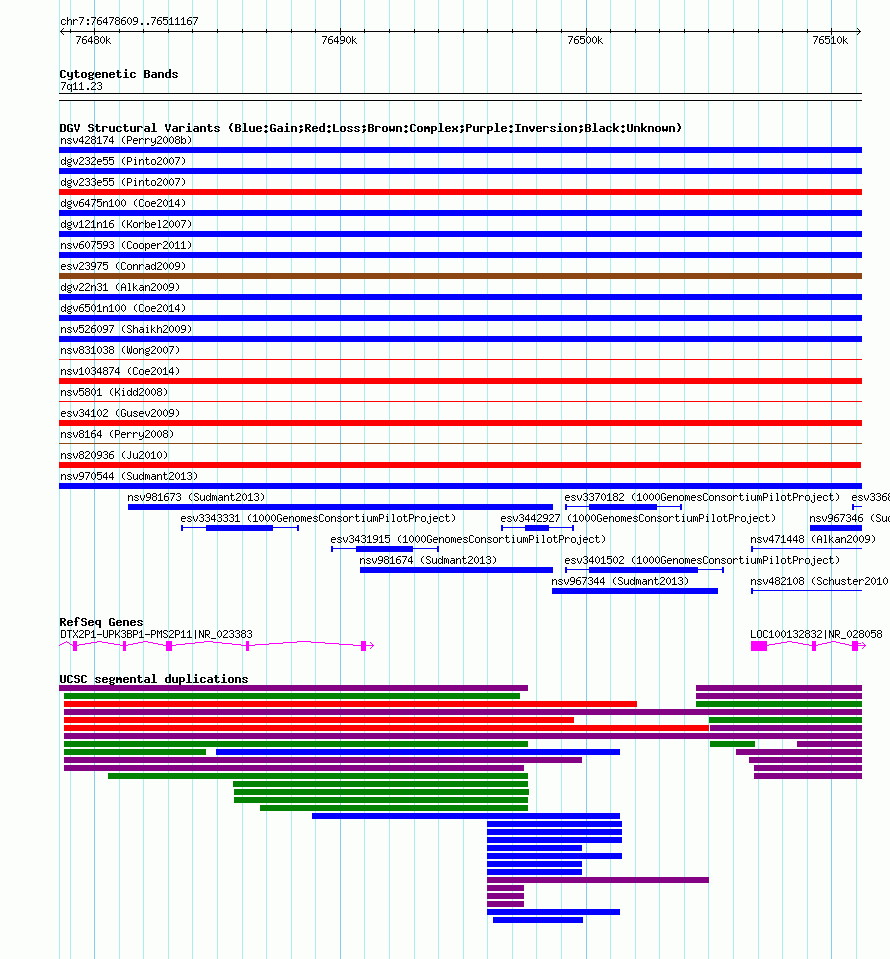Viewport: 890px width, 959px height.
Task: Click the brown esv23975 (Conrad2009) complex bar
Action: coord(461,276)
